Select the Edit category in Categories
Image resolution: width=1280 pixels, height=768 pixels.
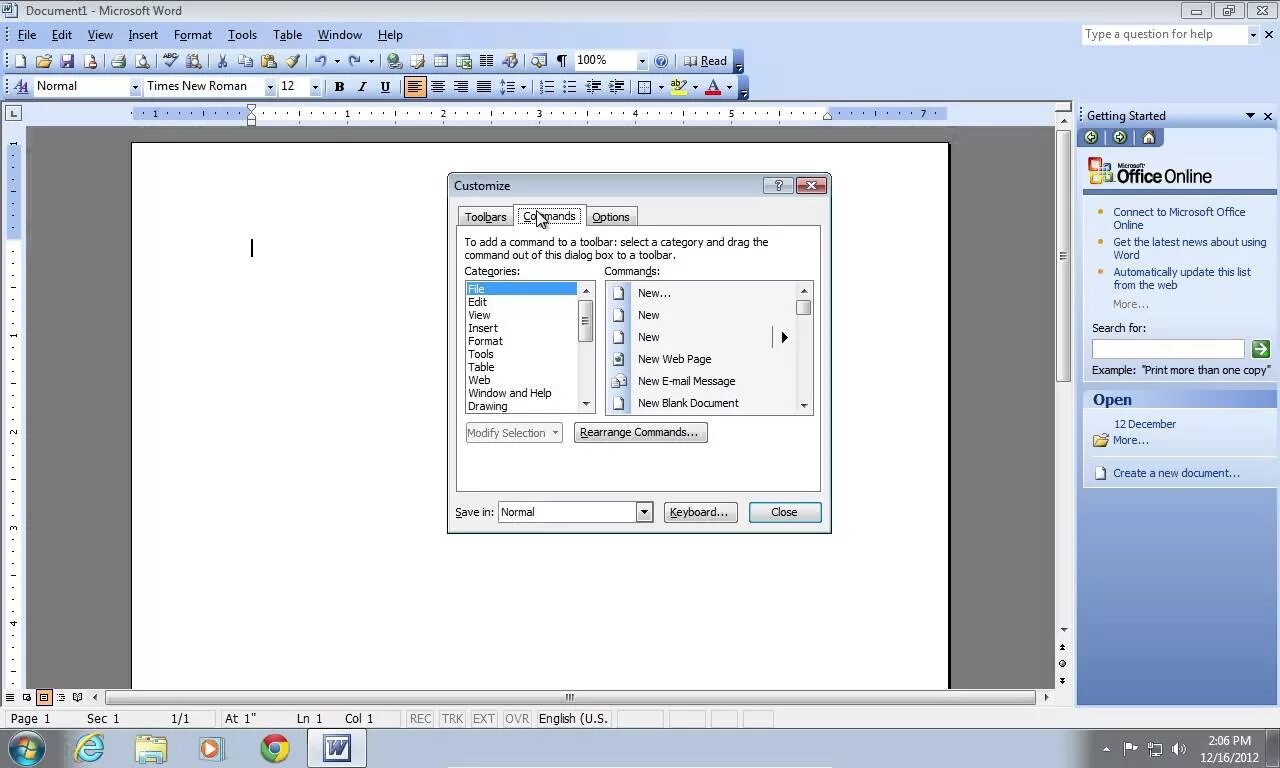(x=521, y=302)
